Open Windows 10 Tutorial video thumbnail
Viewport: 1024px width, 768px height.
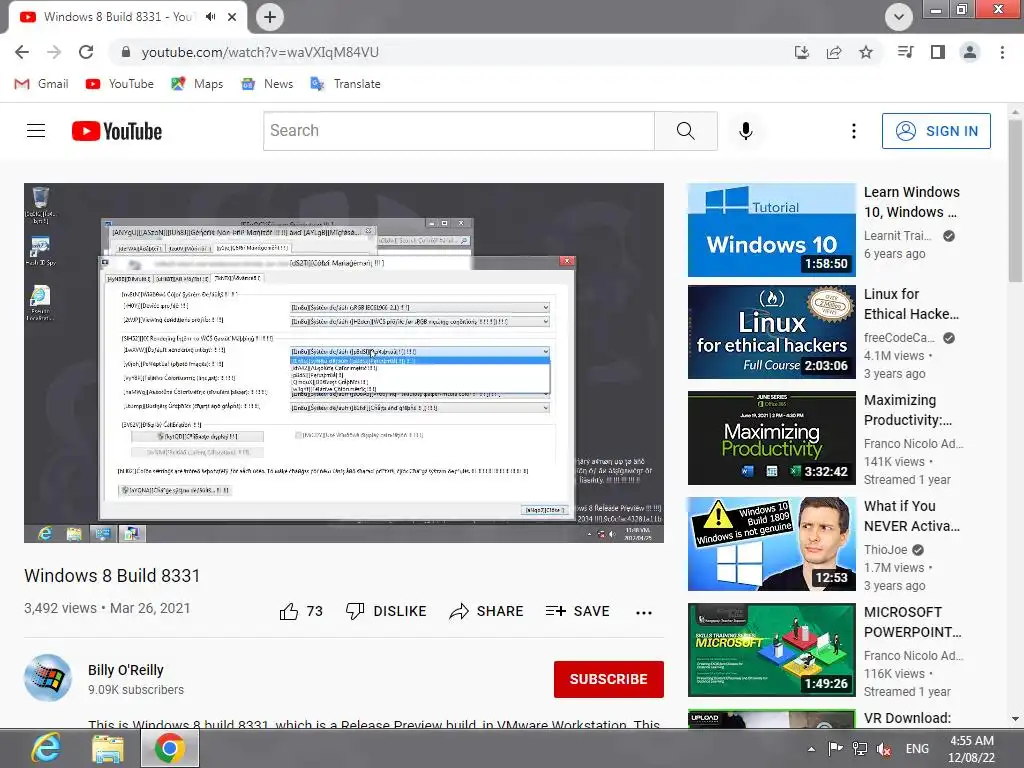tap(771, 230)
